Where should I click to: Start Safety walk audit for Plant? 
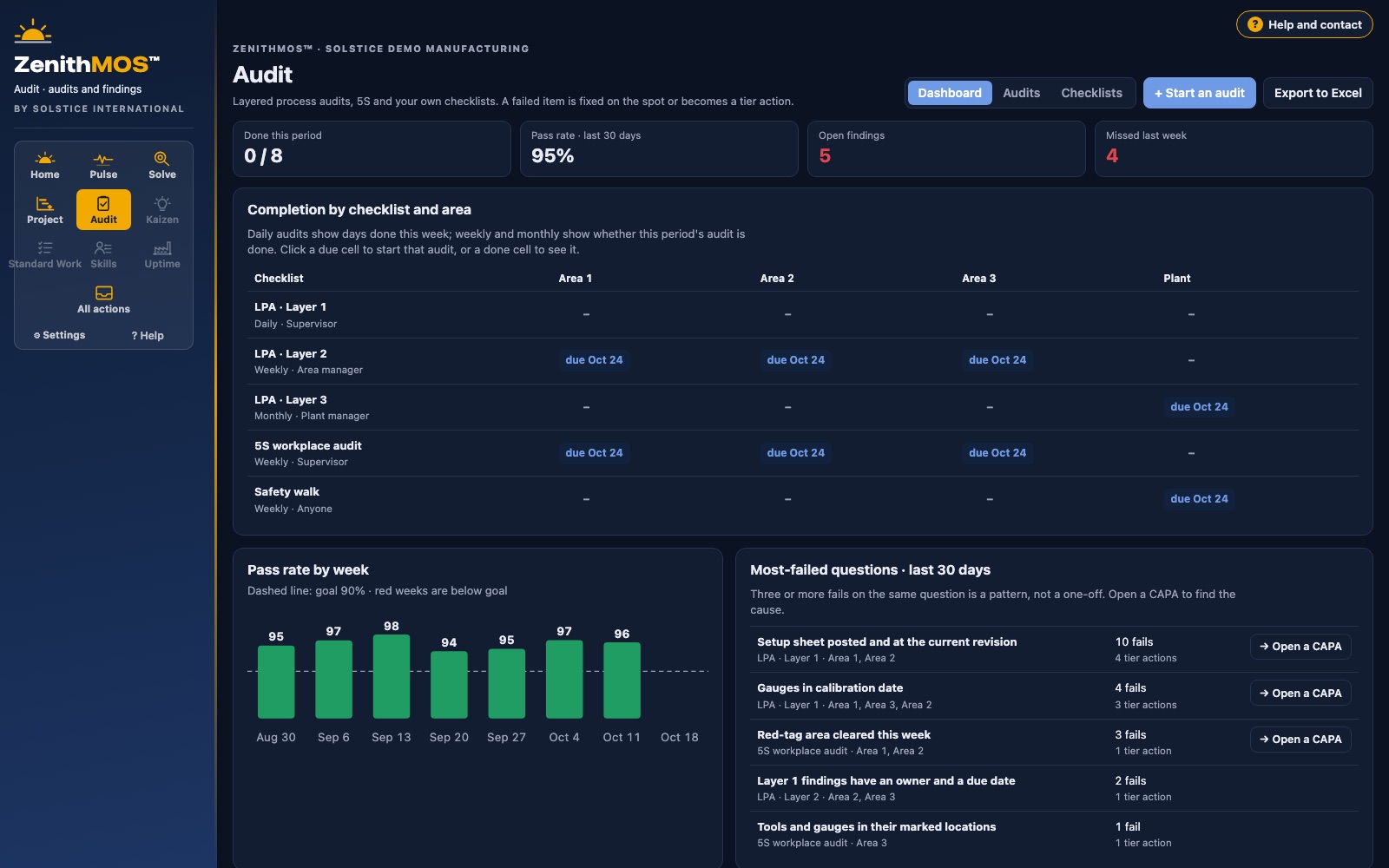tap(1199, 499)
